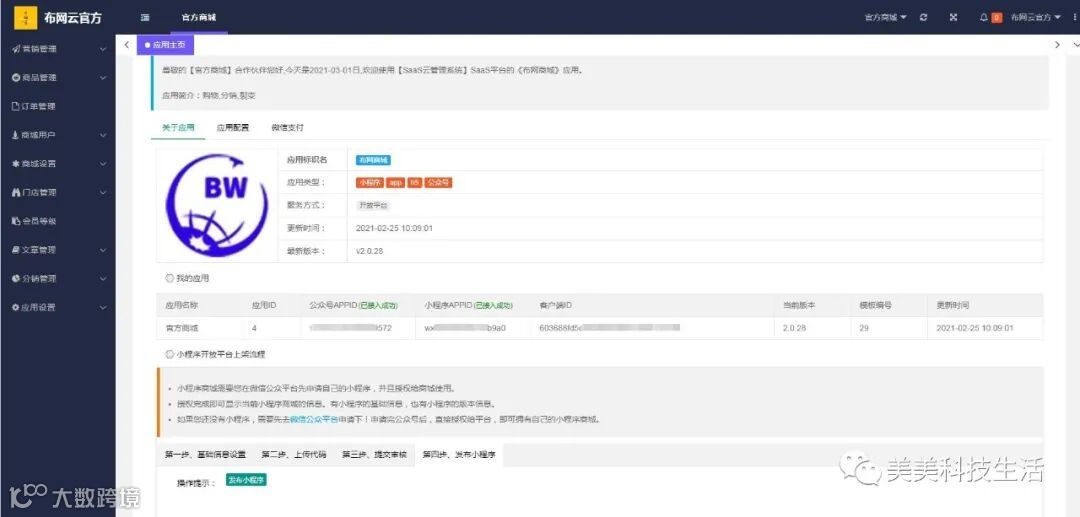Image resolution: width=1080 pixels, height=517 pixels.
Task: Click the orange notification count badge
Action: click(997, 19)
